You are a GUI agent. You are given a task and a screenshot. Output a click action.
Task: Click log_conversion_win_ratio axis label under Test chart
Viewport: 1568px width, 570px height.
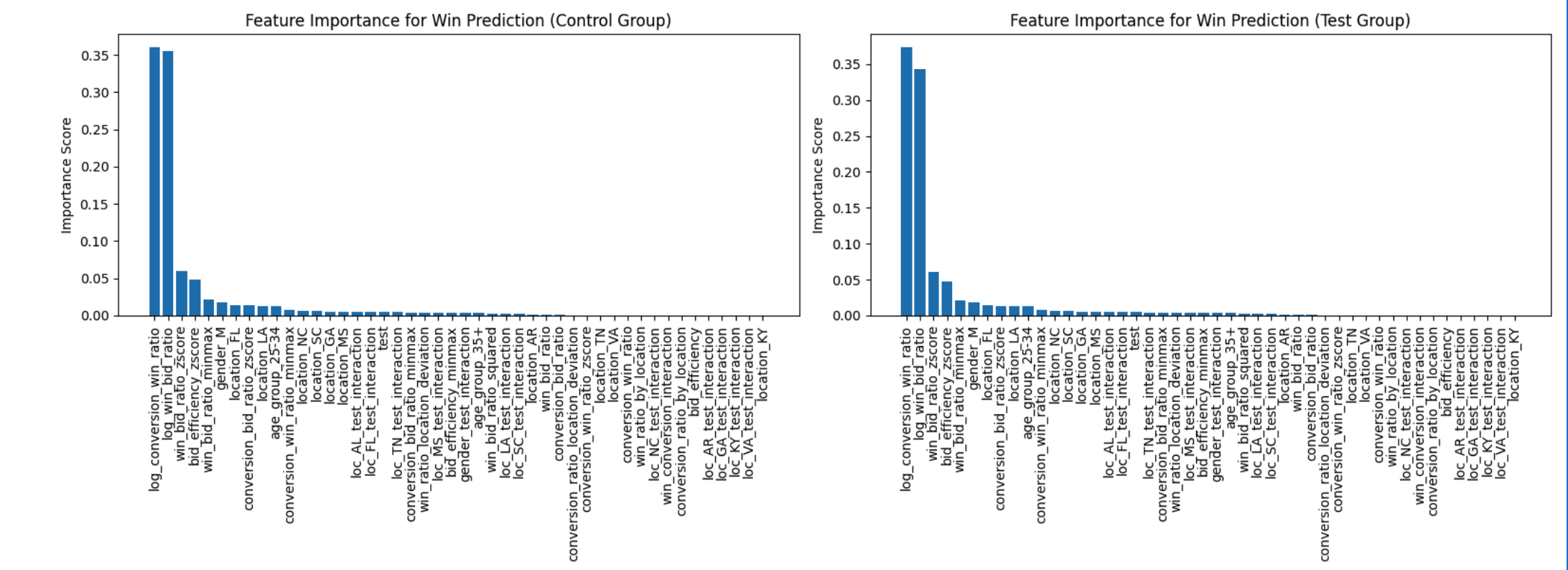pos(906,409)
